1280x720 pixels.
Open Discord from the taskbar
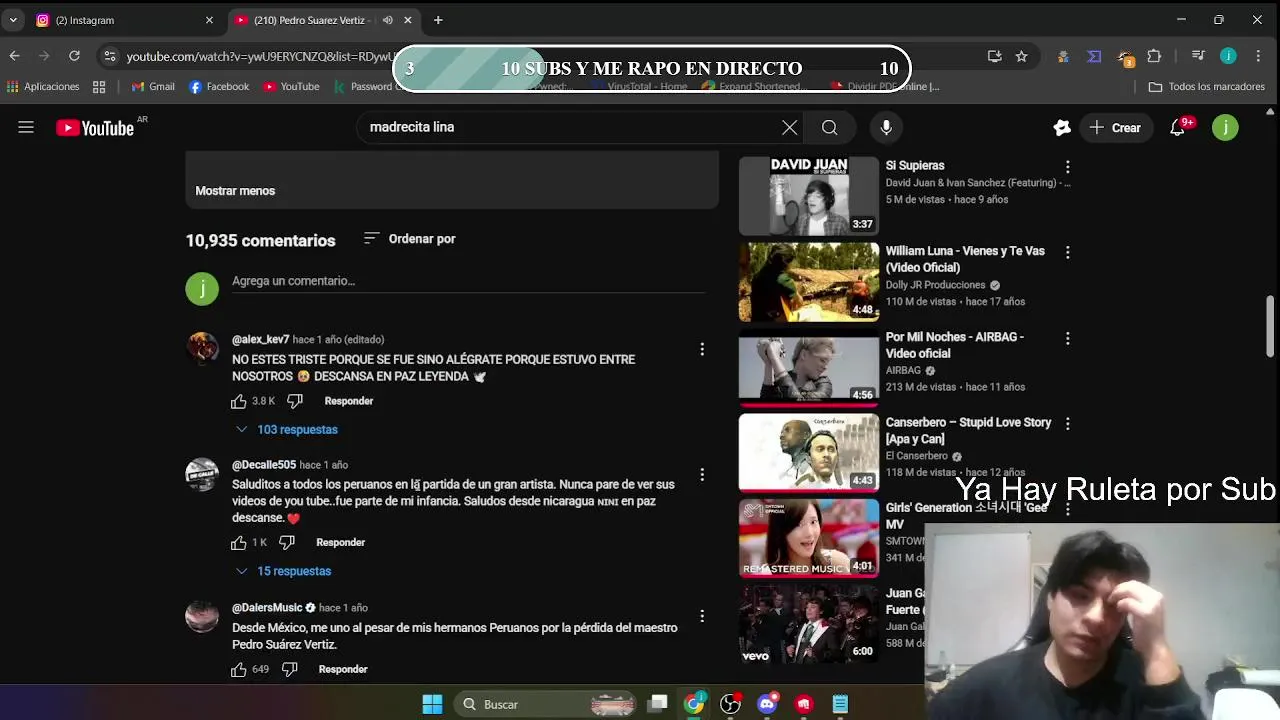pyautogui.click(x=767, y=704)
